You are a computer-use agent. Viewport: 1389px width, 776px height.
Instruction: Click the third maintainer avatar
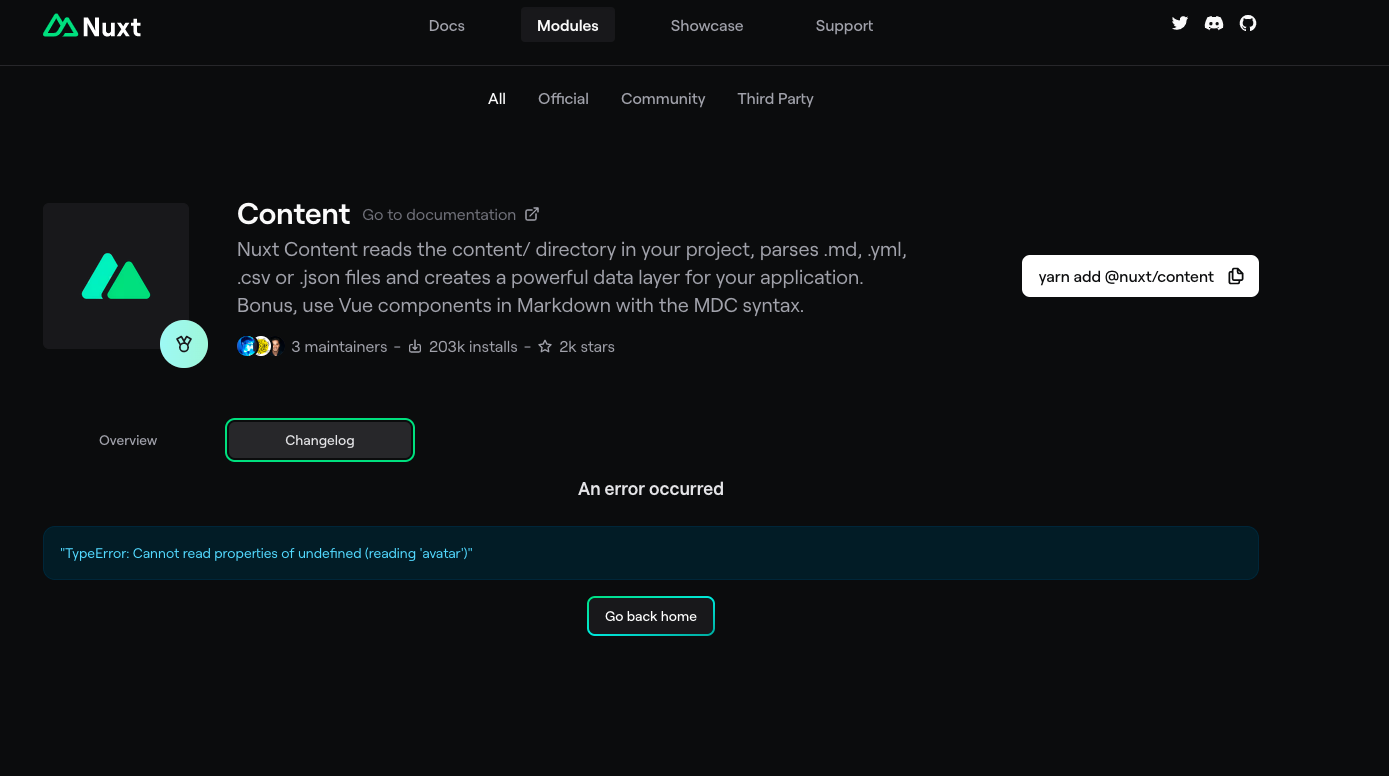click(275, 347)
